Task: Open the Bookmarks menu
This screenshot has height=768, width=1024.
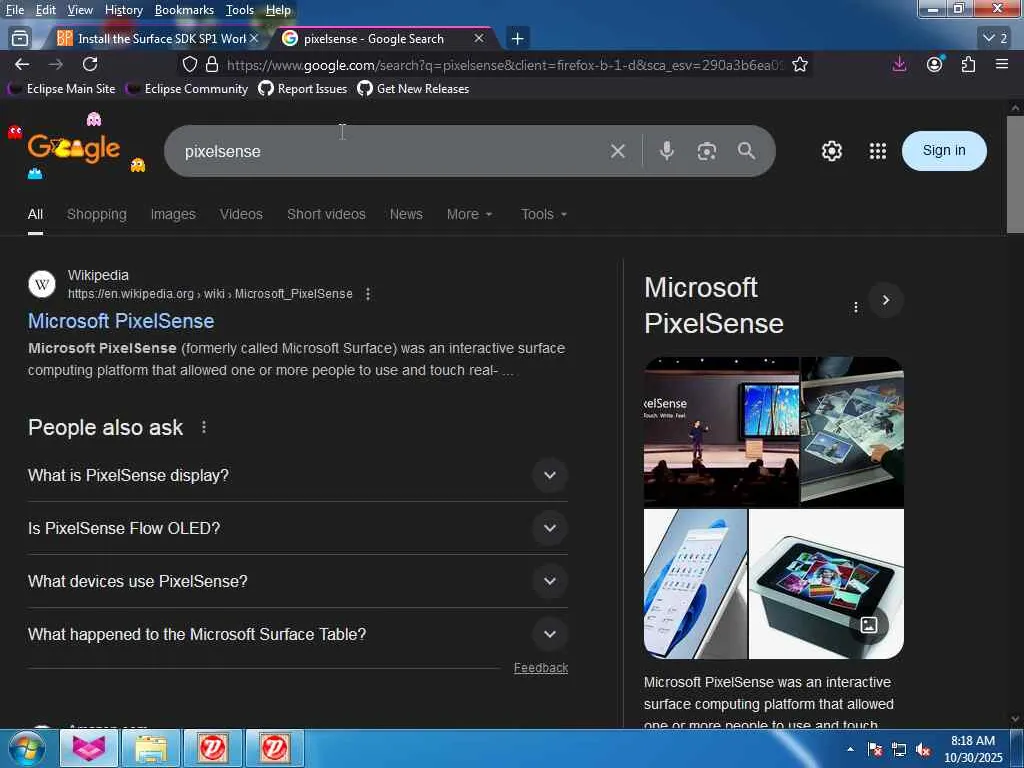Action: [x=184, y=10]
